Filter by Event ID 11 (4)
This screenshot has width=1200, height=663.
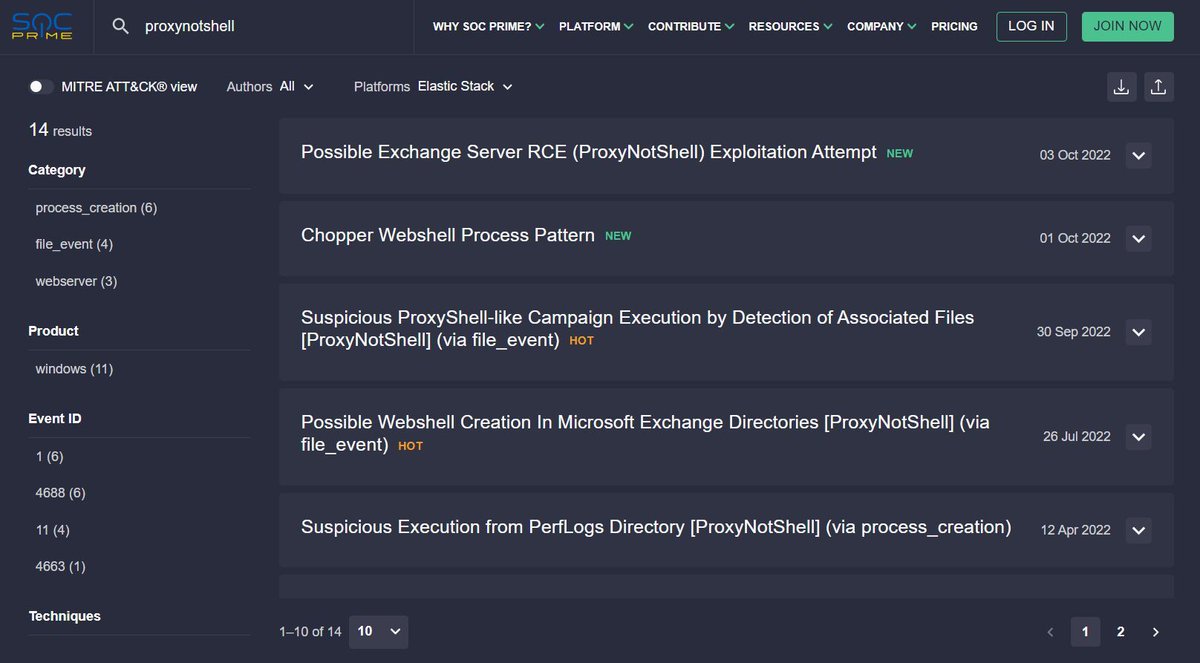(x=53, y=529)
